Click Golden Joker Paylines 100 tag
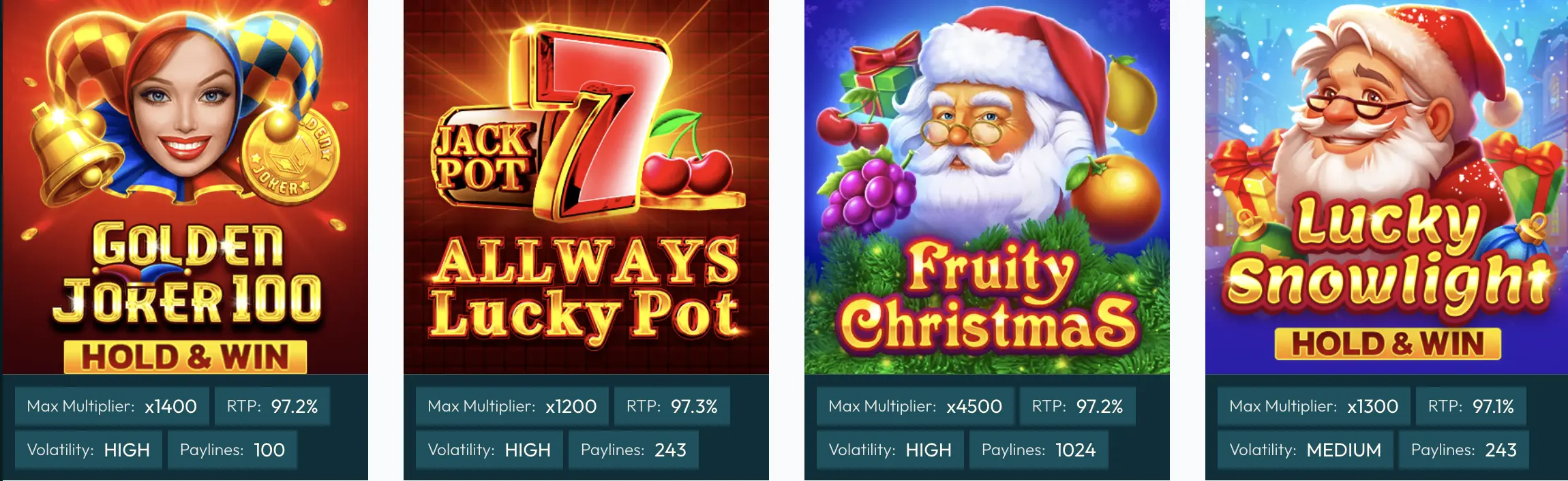 tap(232, 450)
